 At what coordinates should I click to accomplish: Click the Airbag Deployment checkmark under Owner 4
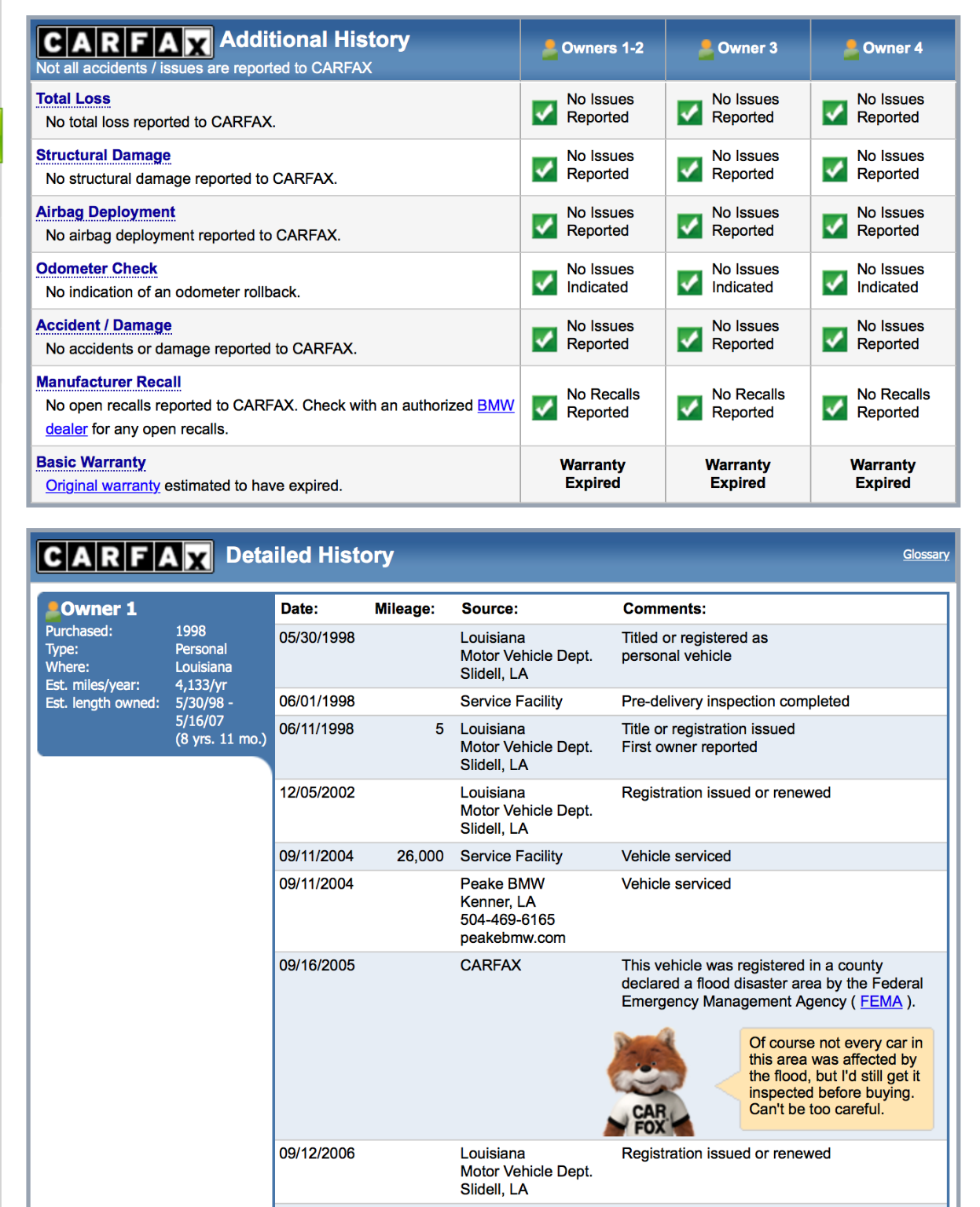click(x=835, y=226)
